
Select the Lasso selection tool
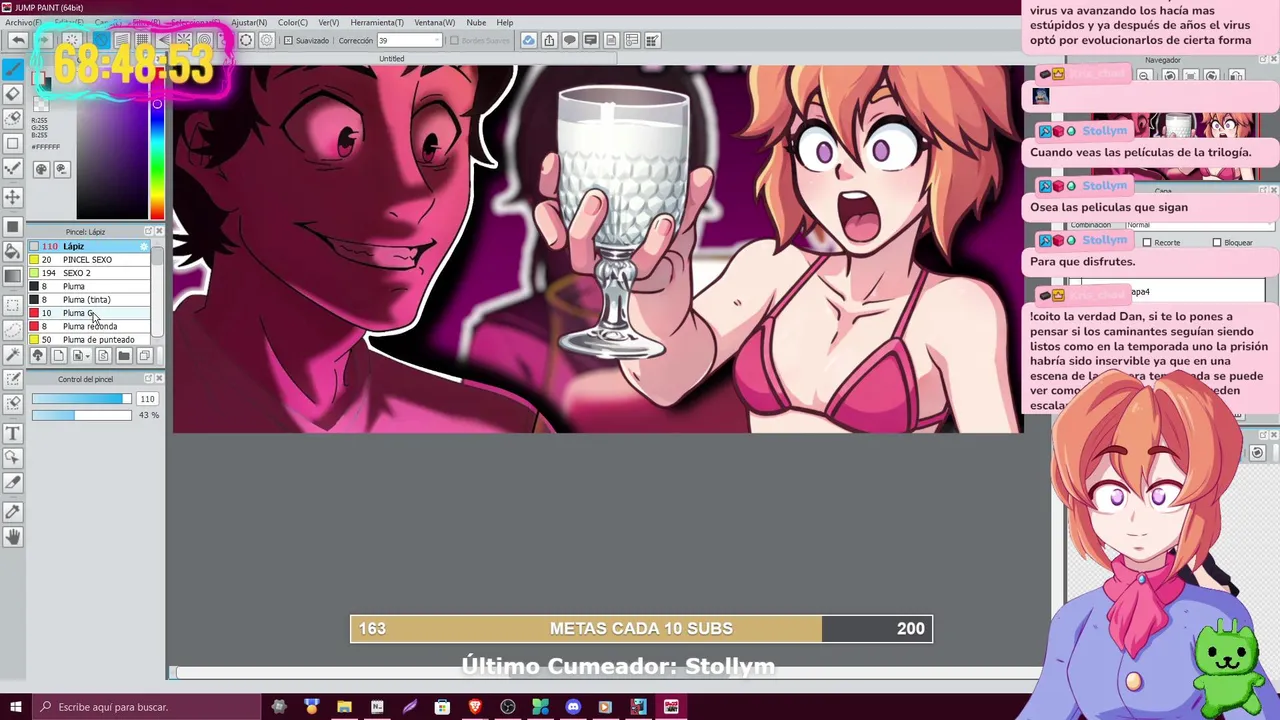coord(13,330)
